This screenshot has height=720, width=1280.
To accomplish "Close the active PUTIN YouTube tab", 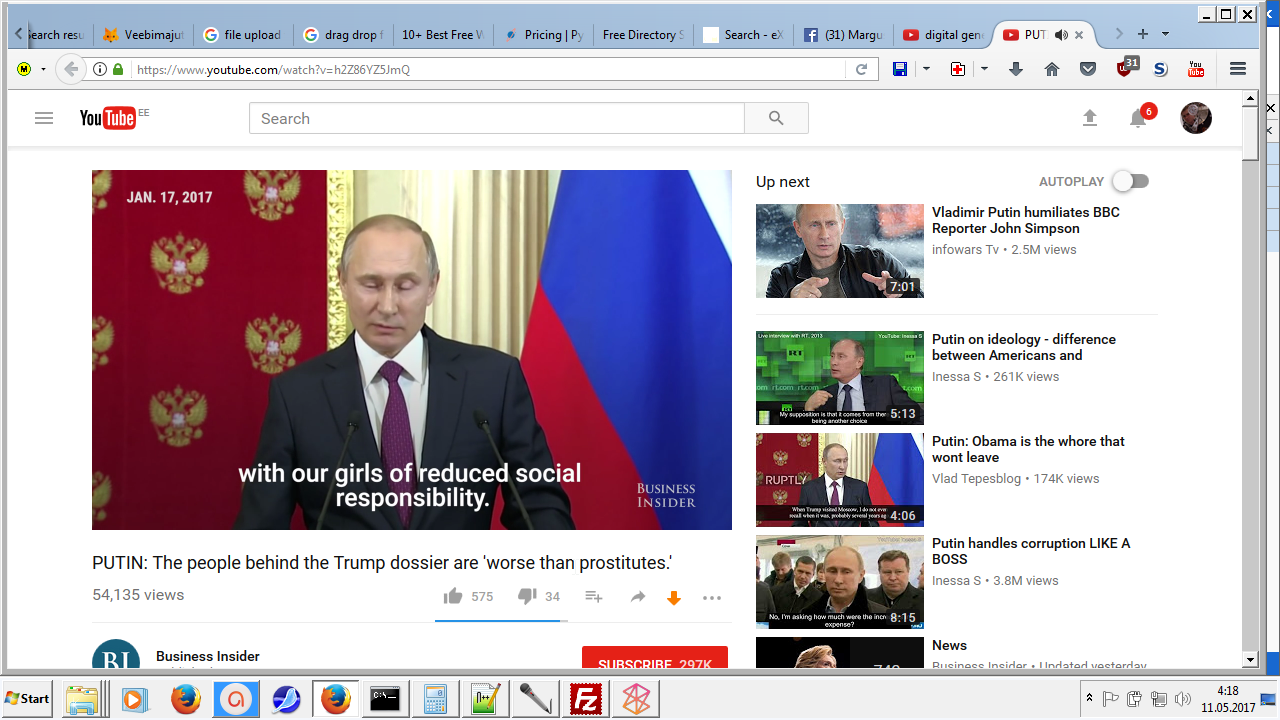I will point(1079,35).
